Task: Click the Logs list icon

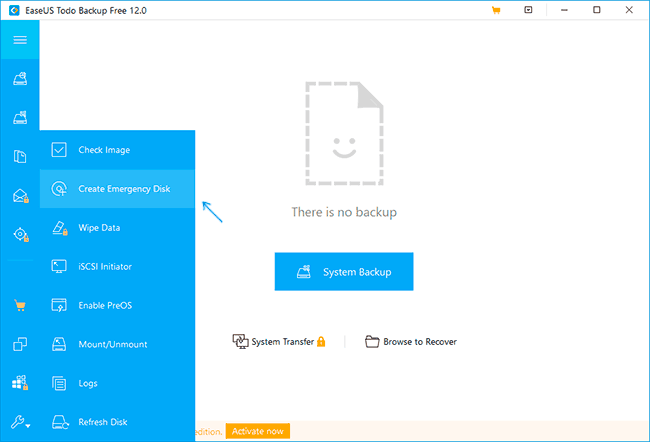Action: coord(59,383)
